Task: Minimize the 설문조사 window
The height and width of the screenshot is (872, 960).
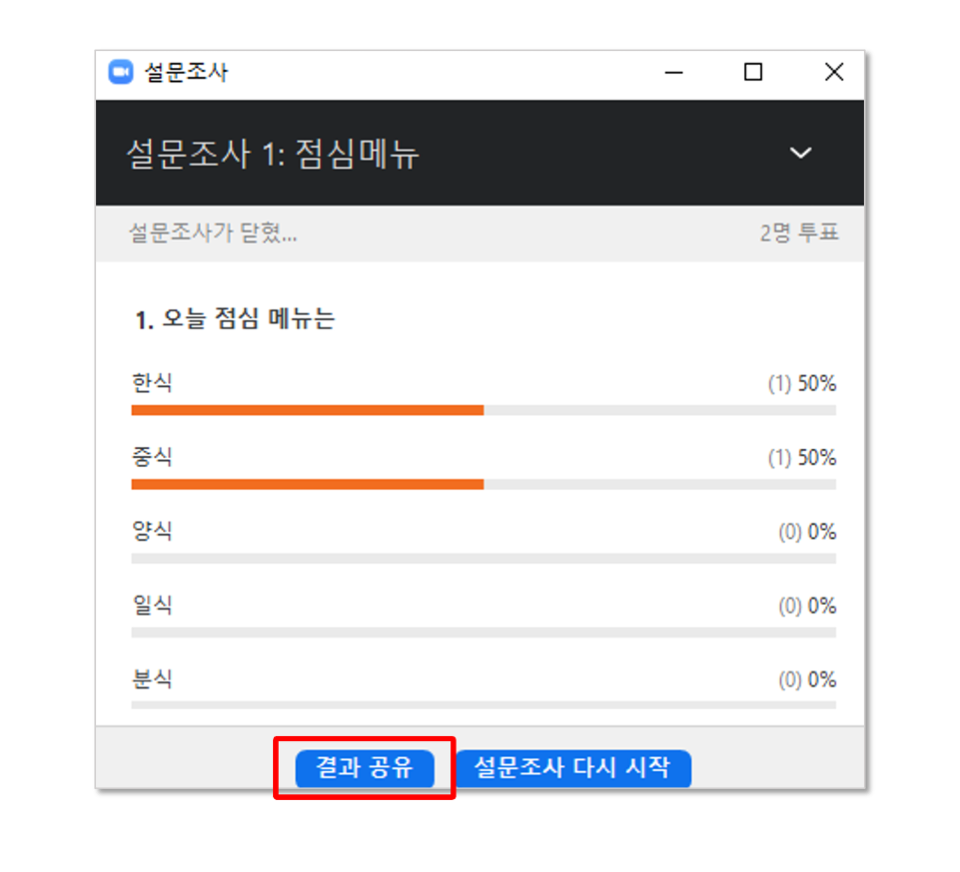Action: (x=673, y=72)
